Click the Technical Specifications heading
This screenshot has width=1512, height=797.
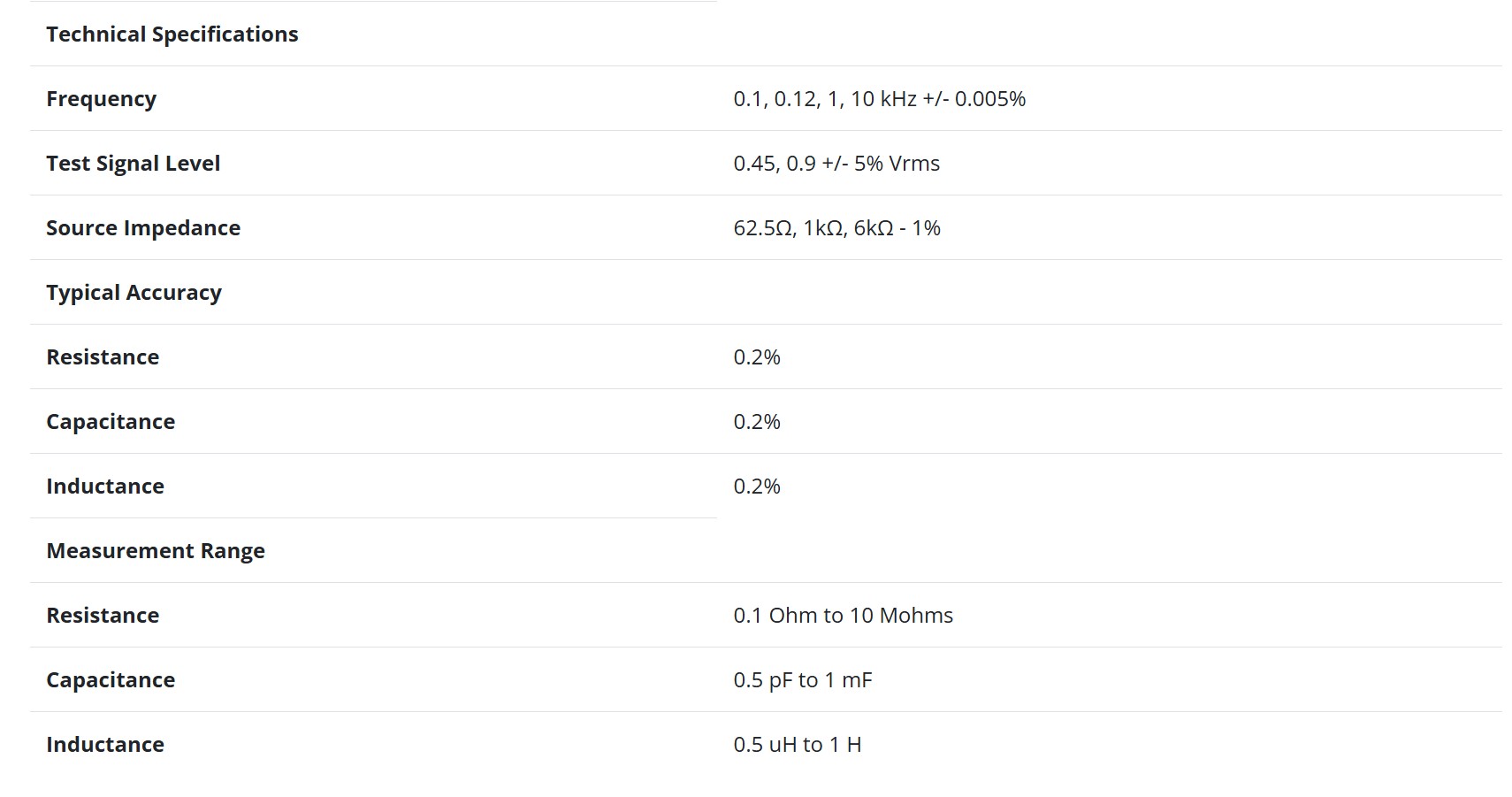pyautogui.click(x=172, y=34)
